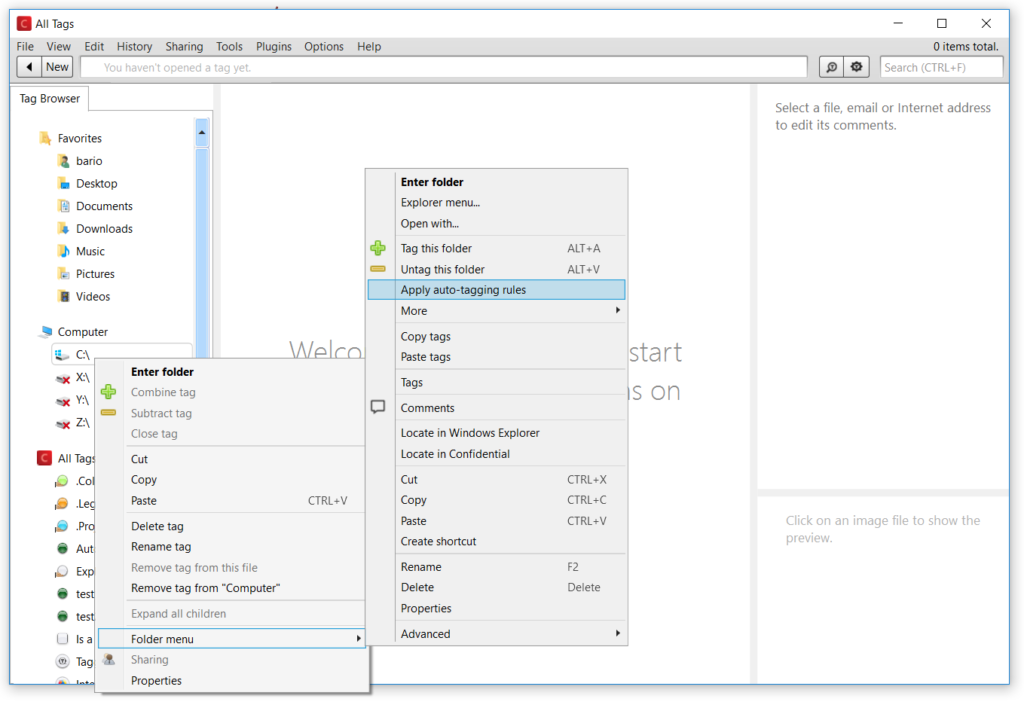Click the Combine tag plus icon
1024x714 pixels.
point(108,392)
